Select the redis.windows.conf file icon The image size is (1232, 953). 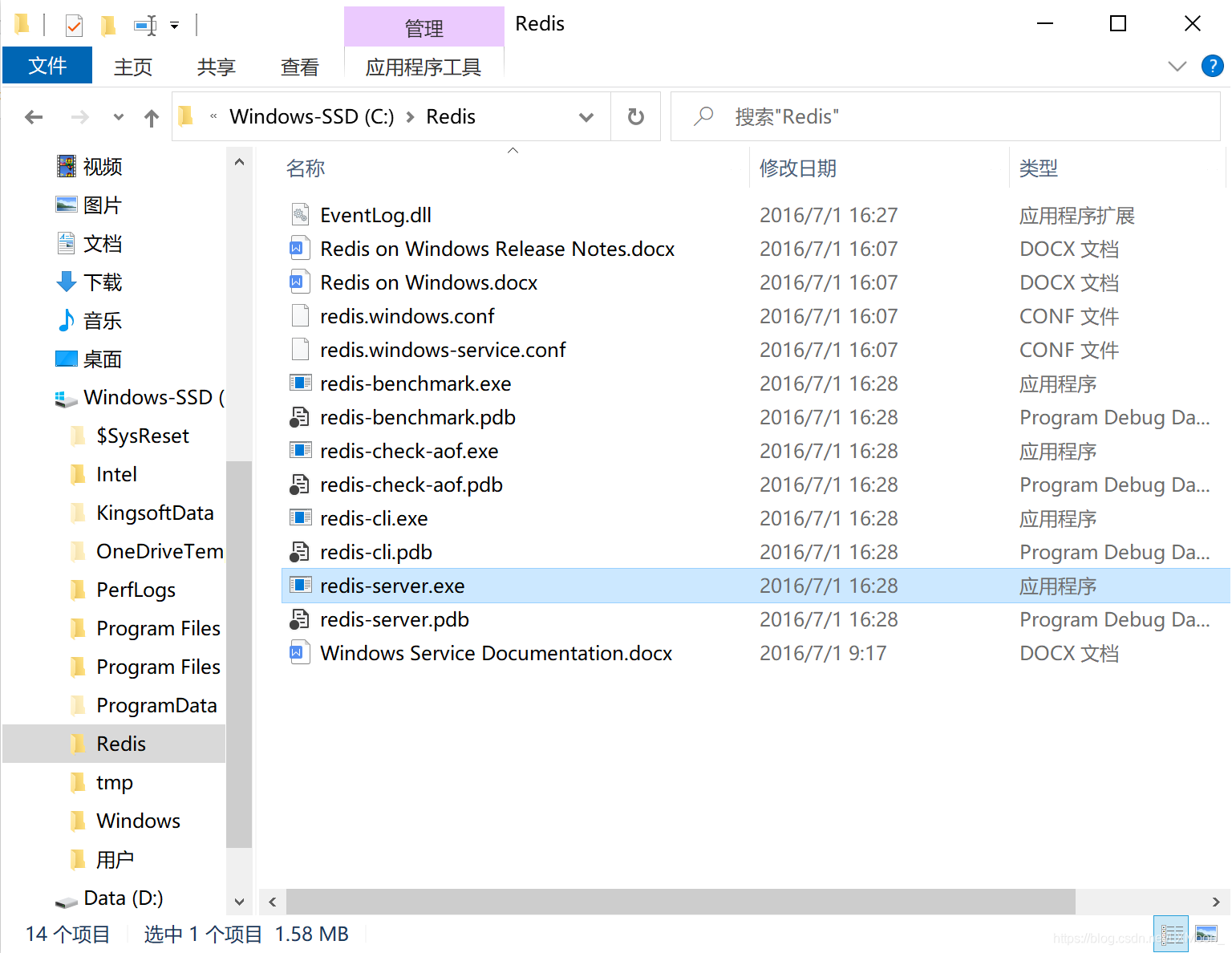300,316
